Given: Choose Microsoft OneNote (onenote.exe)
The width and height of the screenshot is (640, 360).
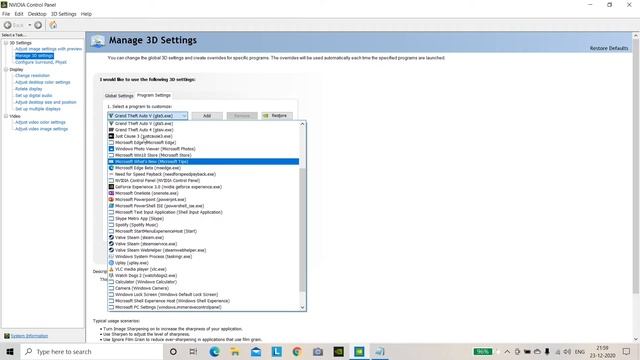Looking at the screenshot, I should pyautogui.click(x=203, y=193).
